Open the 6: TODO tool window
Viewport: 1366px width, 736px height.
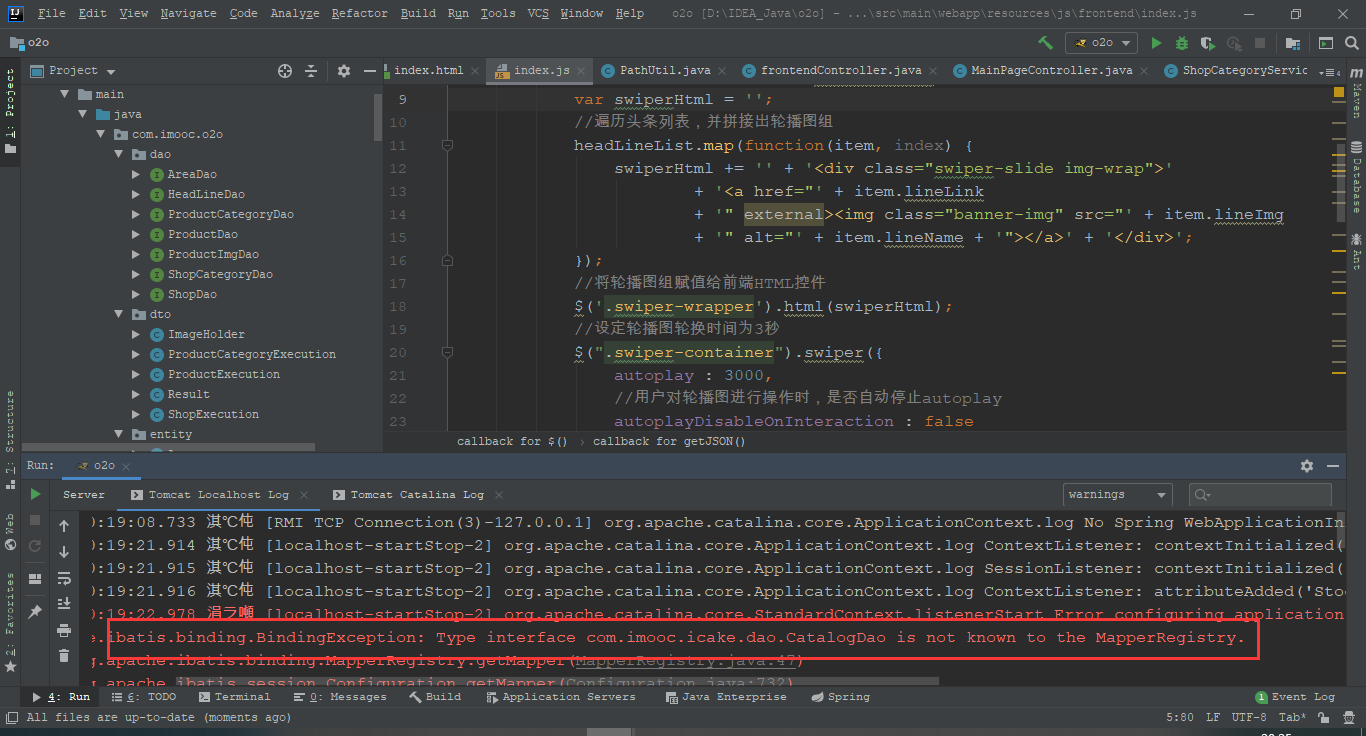coord(144,697)
